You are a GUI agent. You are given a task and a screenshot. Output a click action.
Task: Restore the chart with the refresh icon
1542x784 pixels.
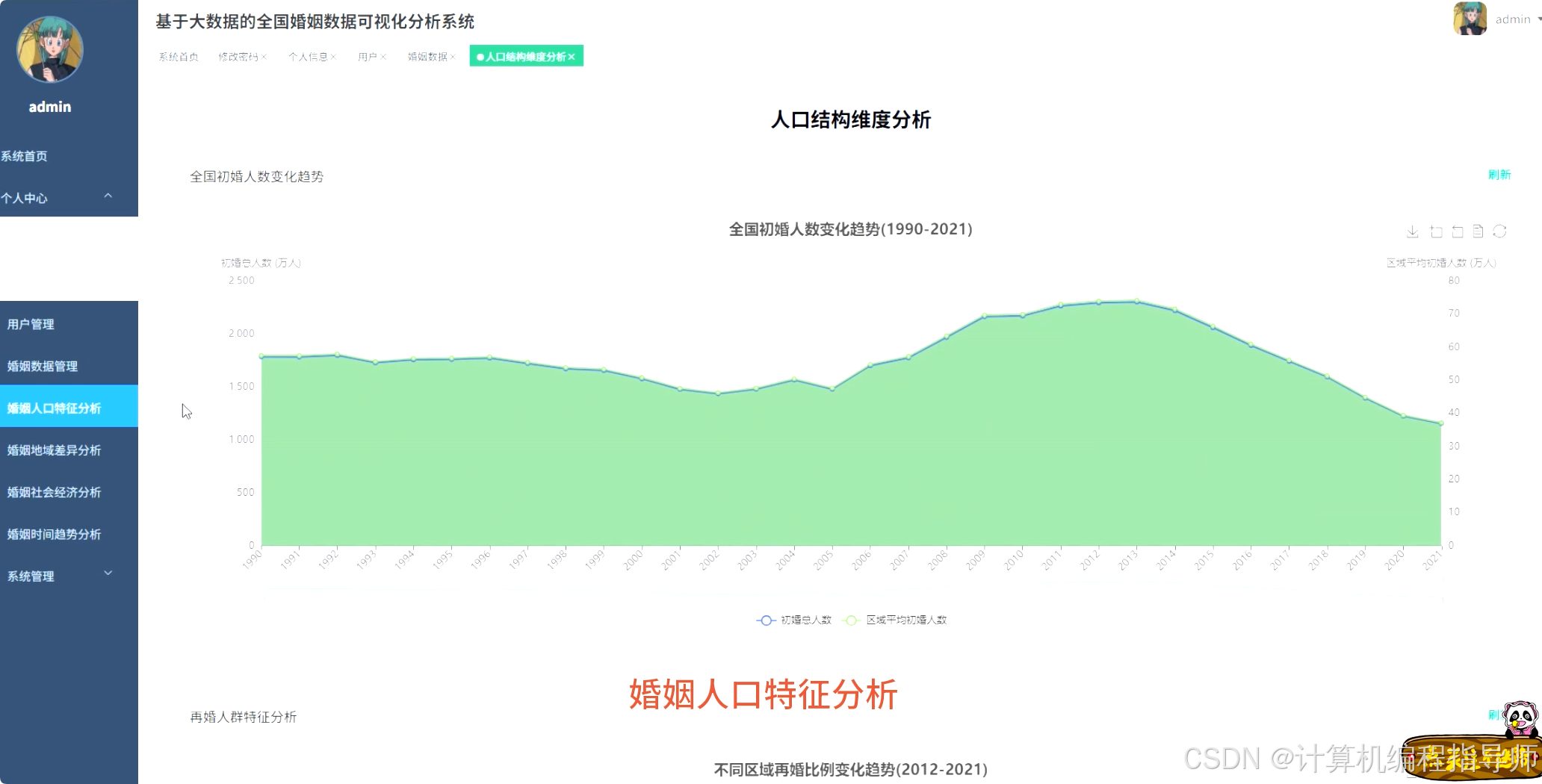pos(1499,232)
